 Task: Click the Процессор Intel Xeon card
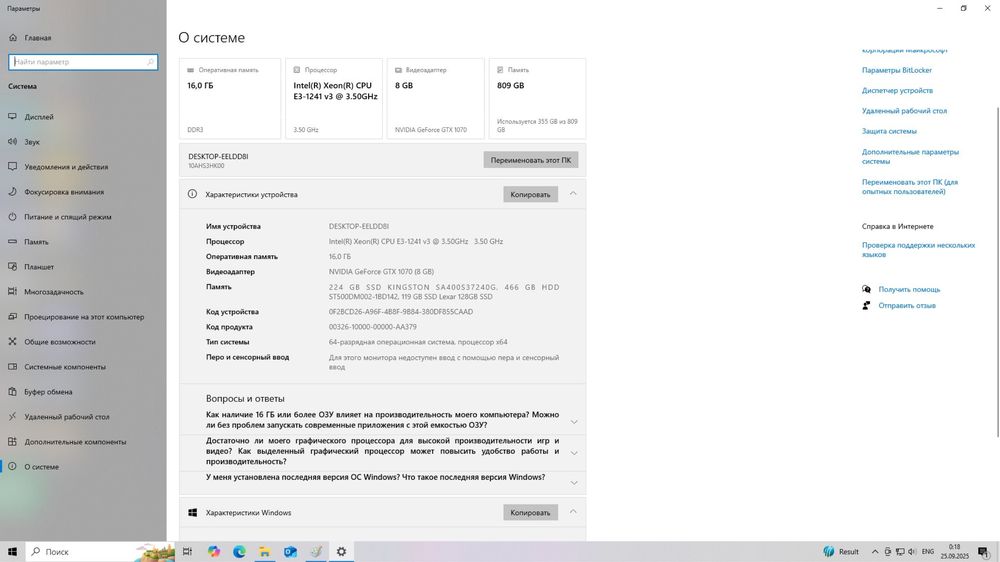[334, 98]
